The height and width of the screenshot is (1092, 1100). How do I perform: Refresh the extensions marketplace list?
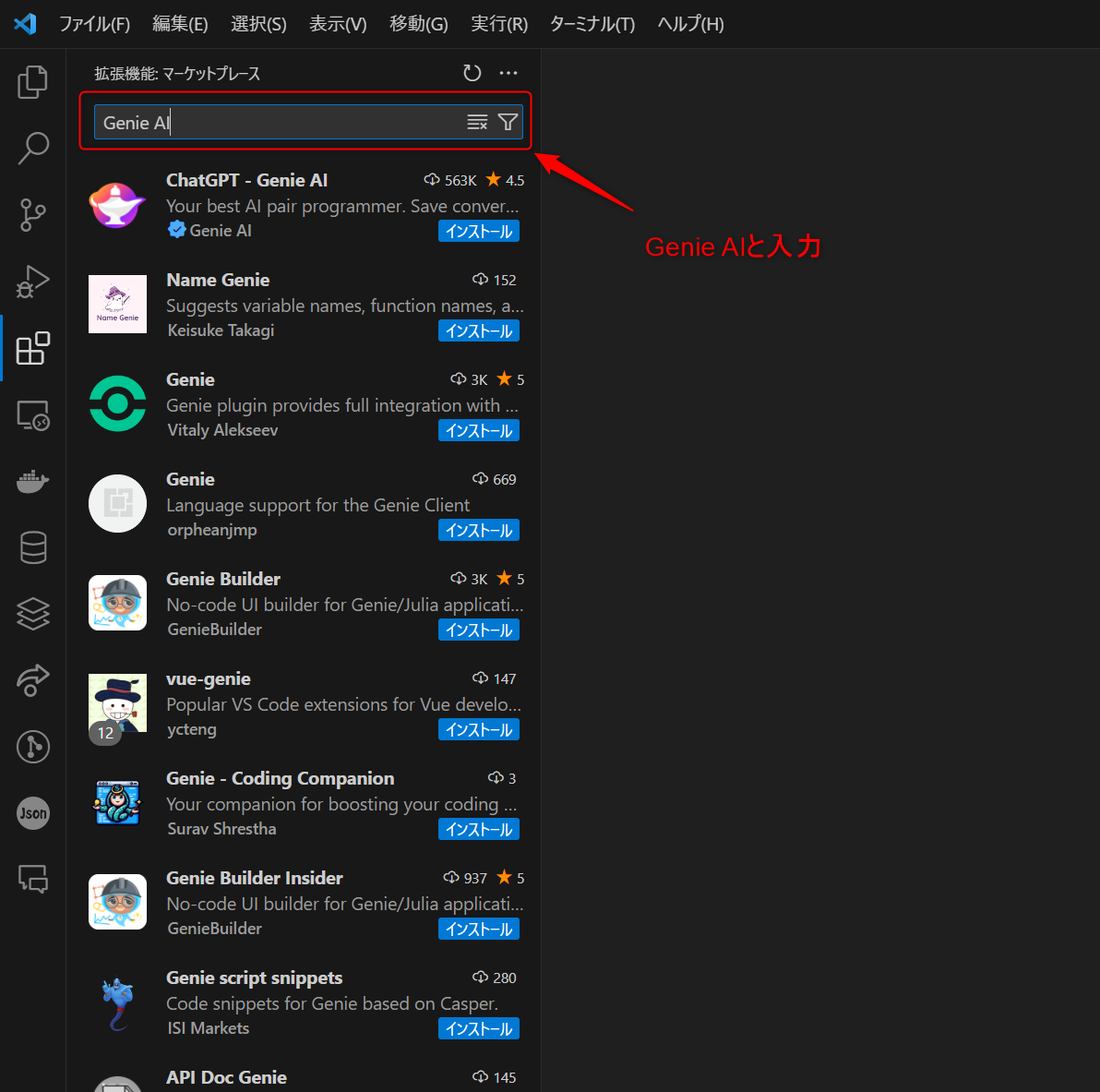[472, 73]
